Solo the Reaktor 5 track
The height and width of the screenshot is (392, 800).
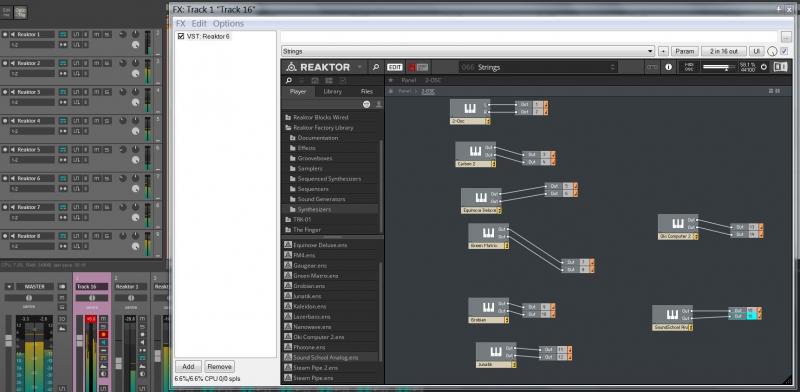click(x=107, y=150)
